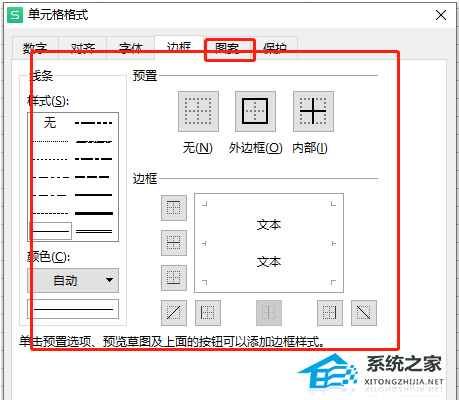Select the fine dotted line style
The height and width of the screenshot is (400, 459).
click(50, 142)
